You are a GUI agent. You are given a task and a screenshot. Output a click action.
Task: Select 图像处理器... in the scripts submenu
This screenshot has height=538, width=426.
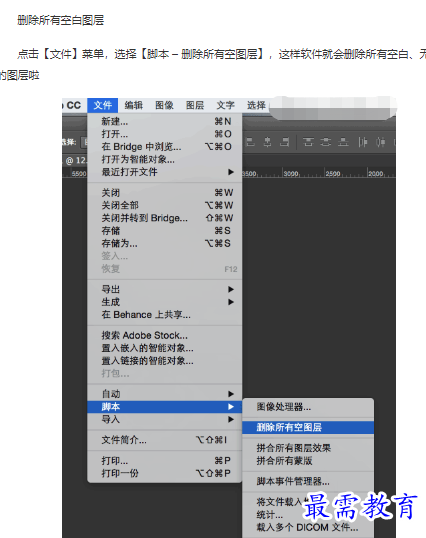[308, 407]
